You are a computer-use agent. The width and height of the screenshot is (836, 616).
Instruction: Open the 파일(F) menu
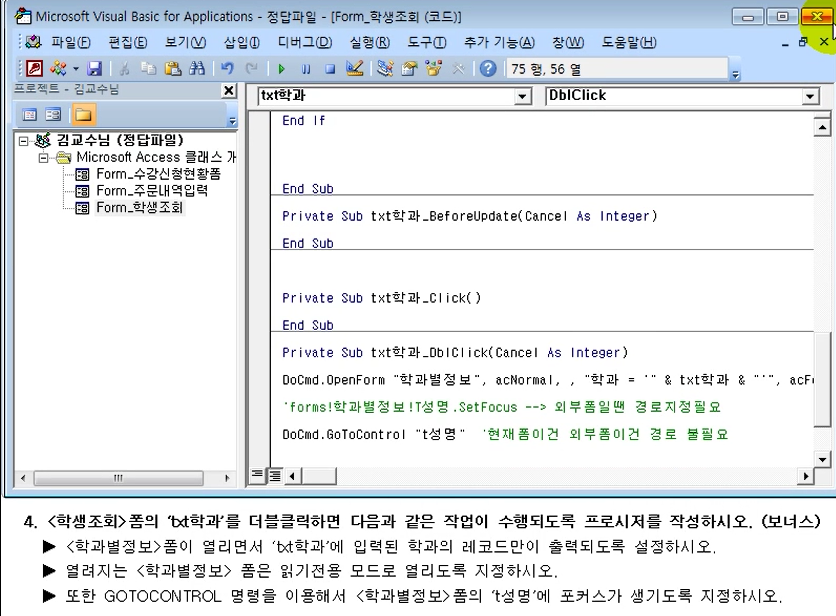click(71, 42)
